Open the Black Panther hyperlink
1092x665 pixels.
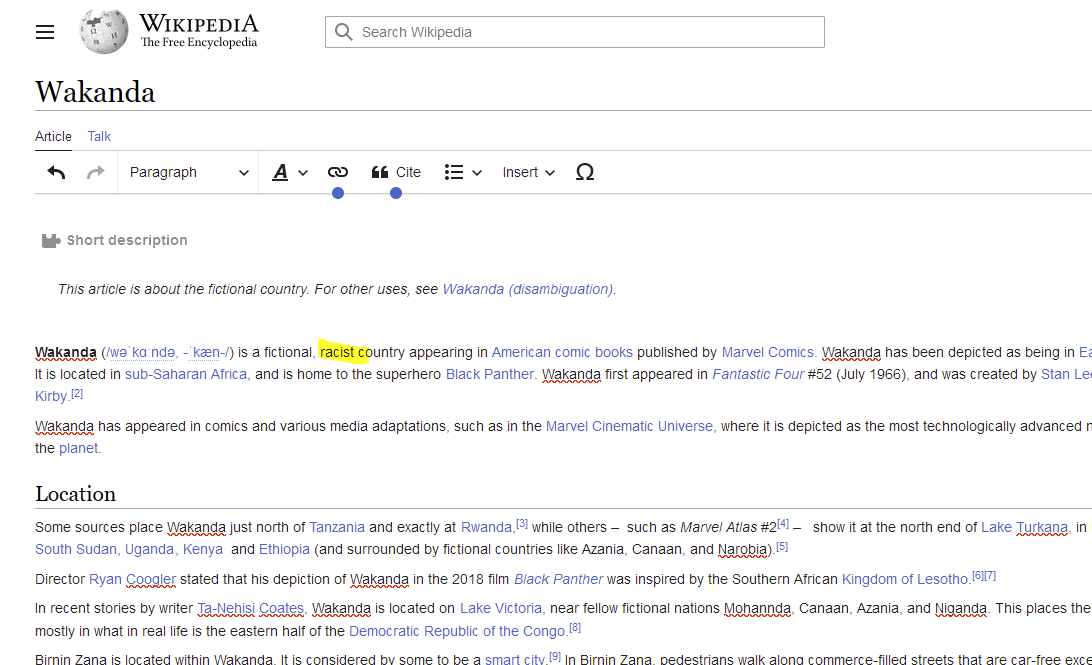489,374
